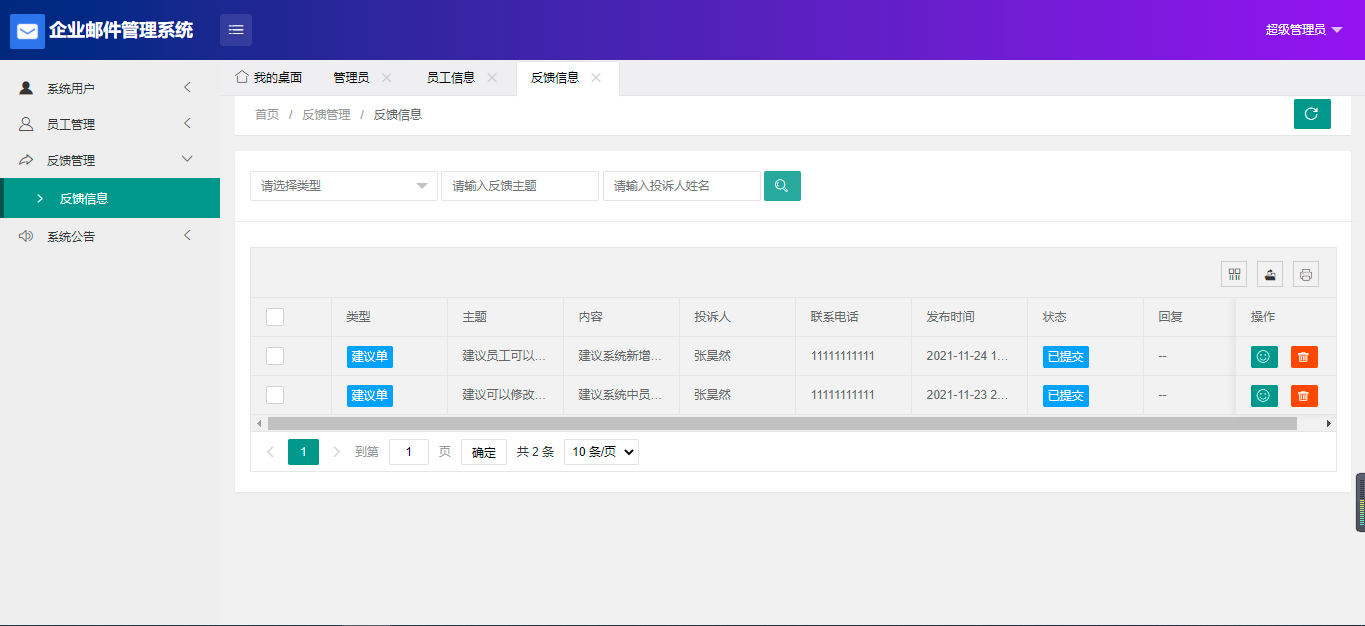Click the 反馈管理 breadcrumb link
Image resolution: width=1365 pixels, height=626 pixels.
326,115
